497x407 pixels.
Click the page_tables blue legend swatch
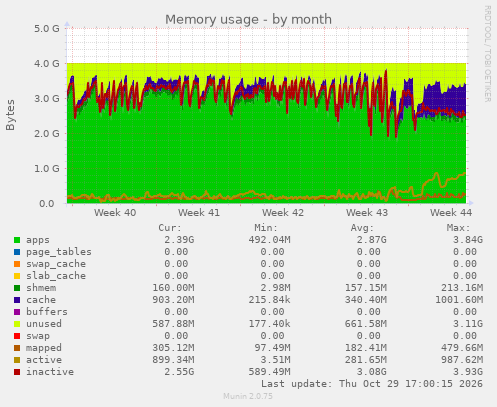pyautogui.click(x=17, y=252)
